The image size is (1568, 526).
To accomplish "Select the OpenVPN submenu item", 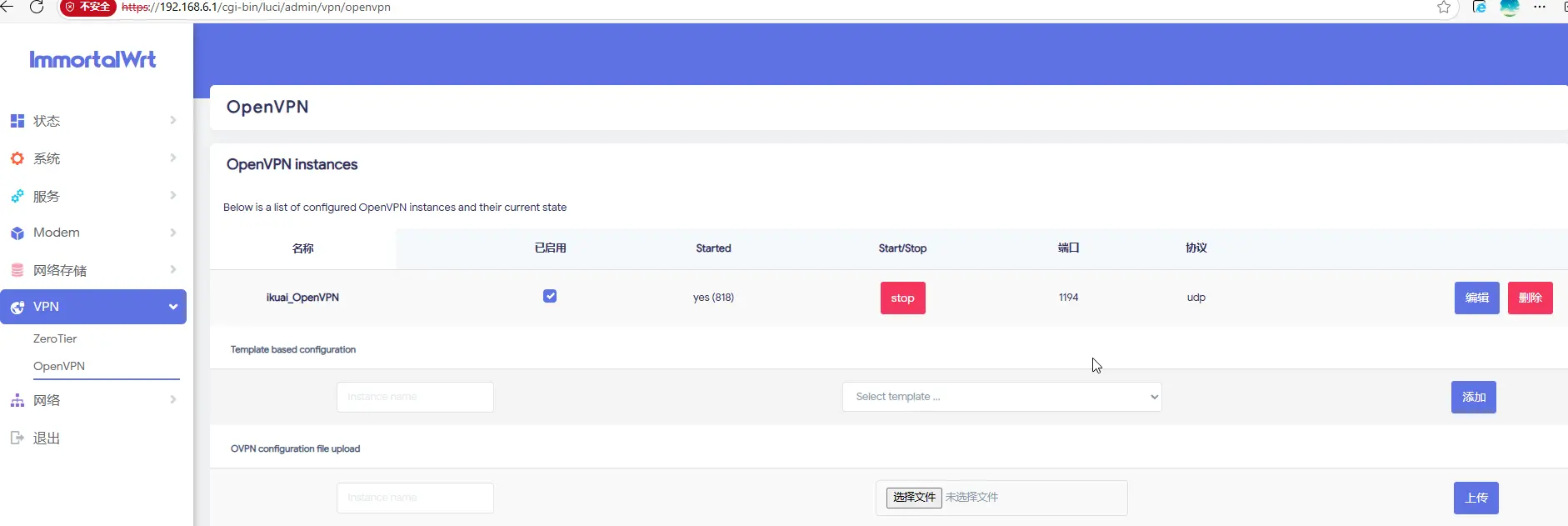I will (59, 366).
